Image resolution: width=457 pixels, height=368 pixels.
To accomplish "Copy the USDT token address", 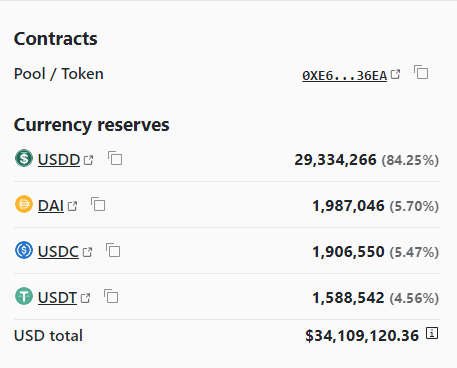I will click(111, 296).
